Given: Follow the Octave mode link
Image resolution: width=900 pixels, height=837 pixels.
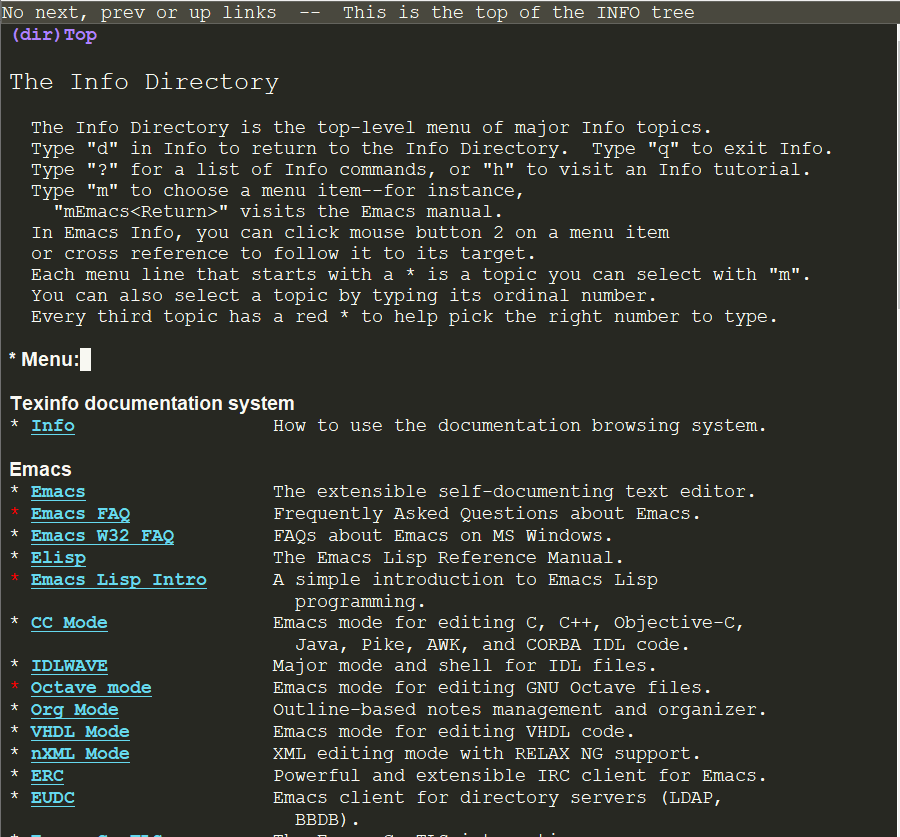Looking at the screenshot, I should (x=91, y=687).
